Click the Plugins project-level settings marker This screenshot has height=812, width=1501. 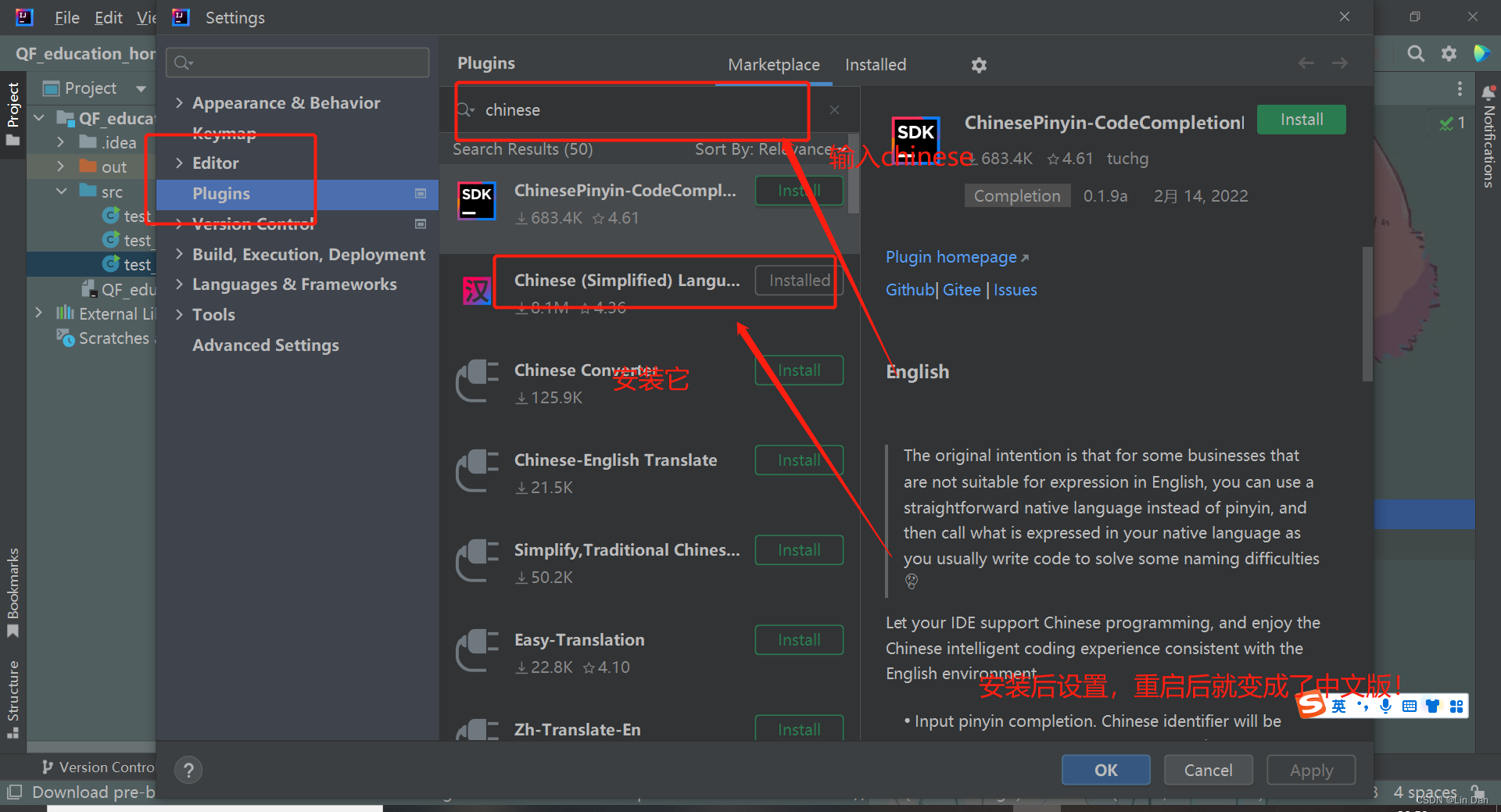(421, 194)
